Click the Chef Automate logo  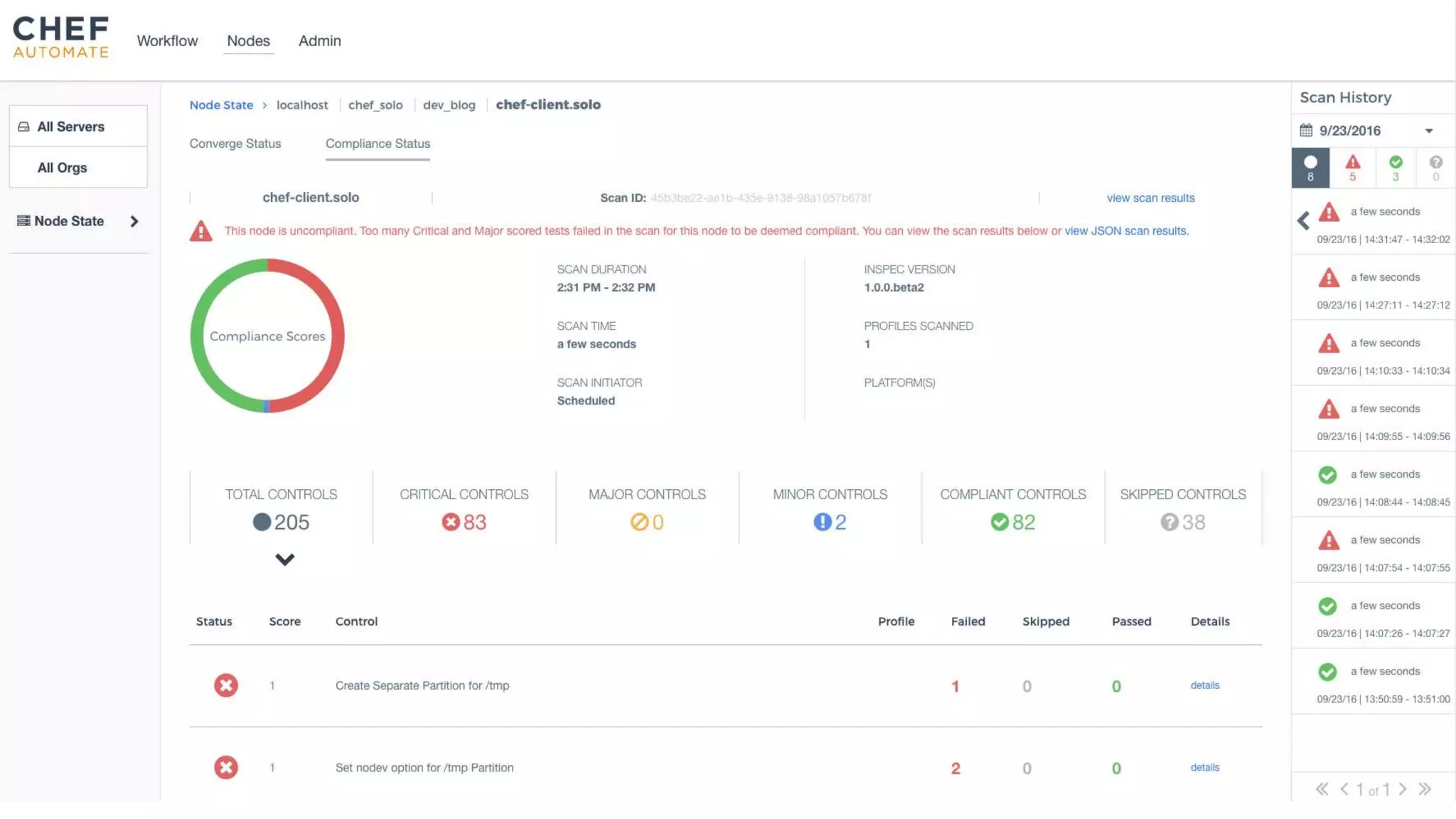click(61, 37)
